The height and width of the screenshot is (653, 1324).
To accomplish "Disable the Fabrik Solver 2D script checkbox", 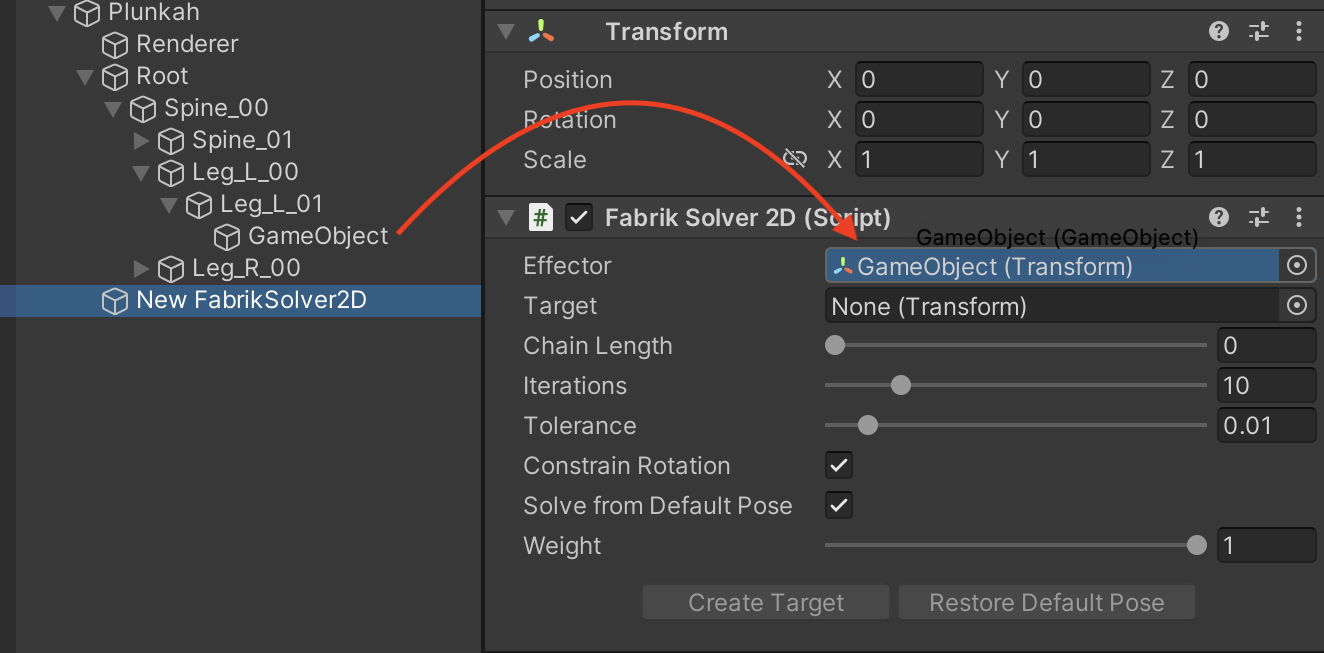I will click(577, 217).
